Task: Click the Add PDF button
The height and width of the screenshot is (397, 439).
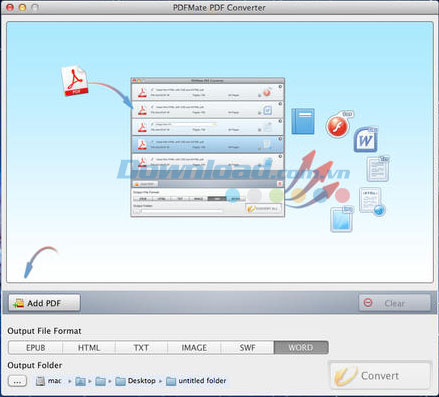Action: pyautogui.click(x=44, y=303)
